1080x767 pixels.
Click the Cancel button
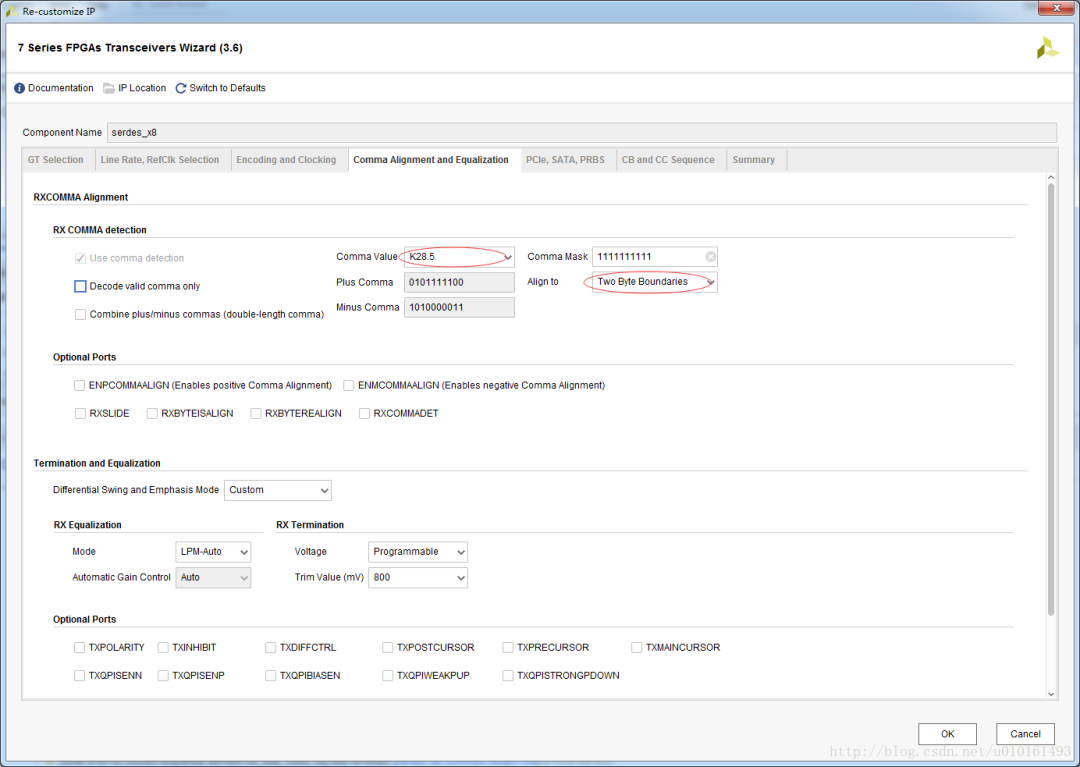click(1025, 734)
